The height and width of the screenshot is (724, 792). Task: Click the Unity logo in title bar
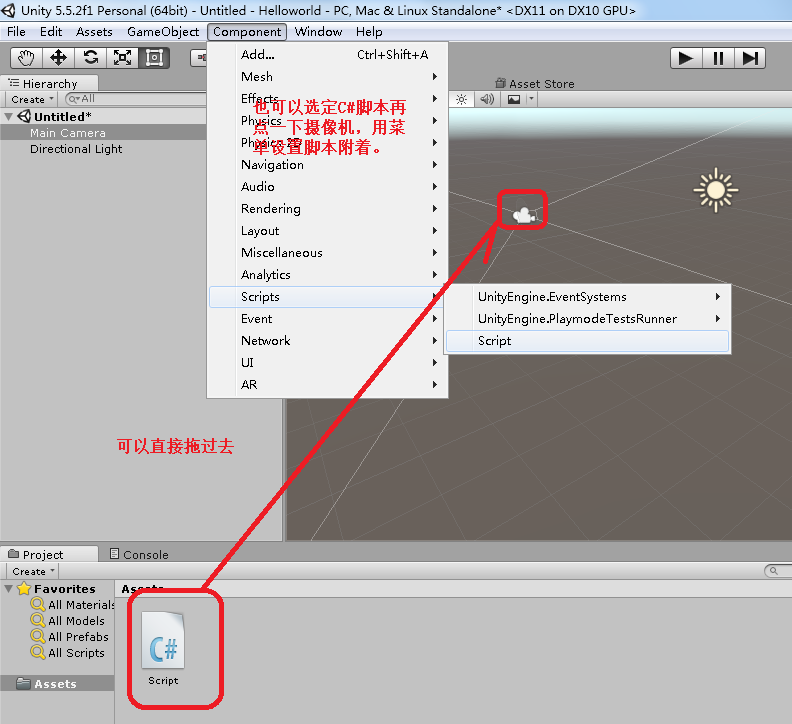point(9,10)
